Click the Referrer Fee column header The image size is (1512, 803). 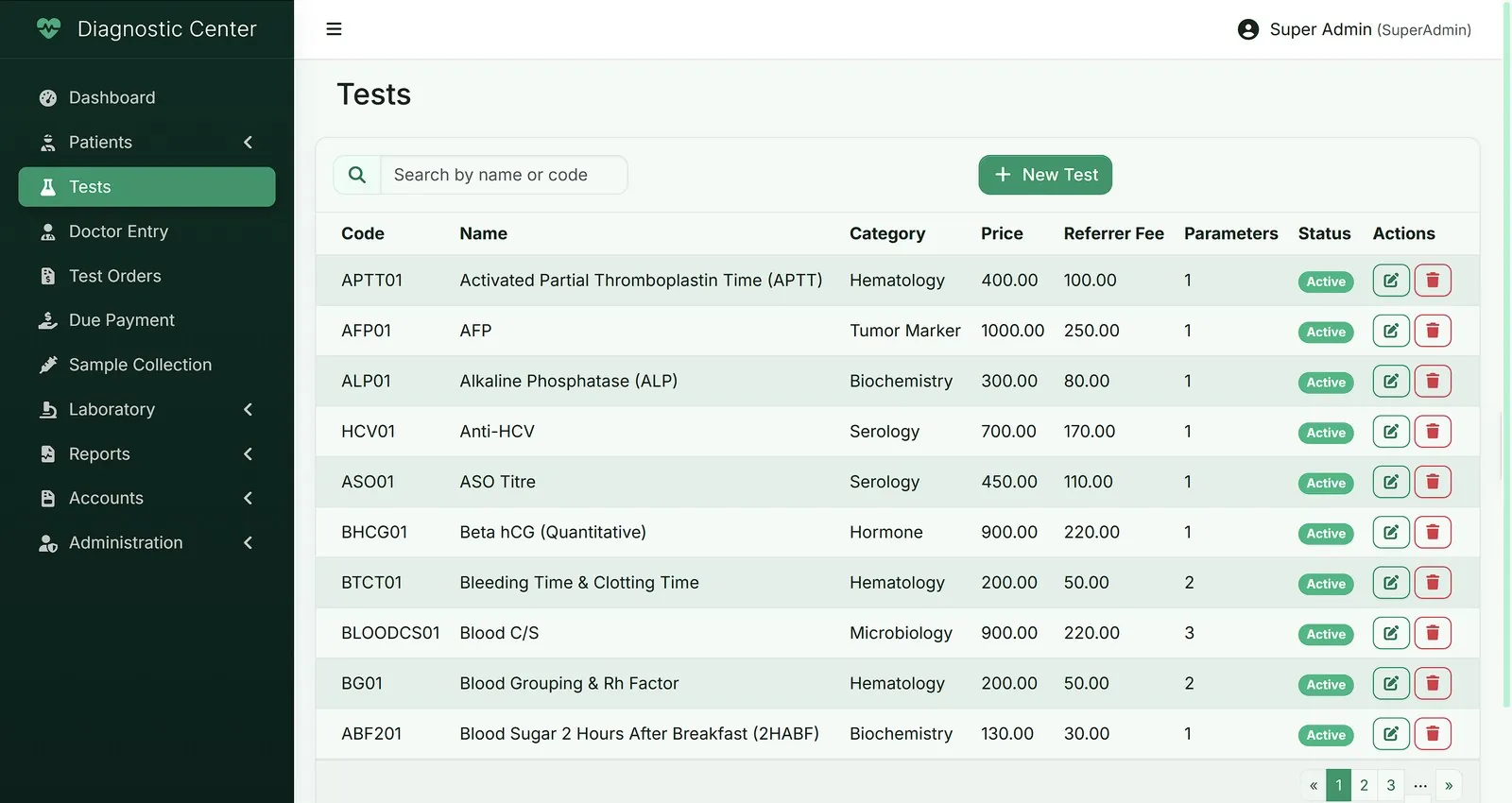1113,233
